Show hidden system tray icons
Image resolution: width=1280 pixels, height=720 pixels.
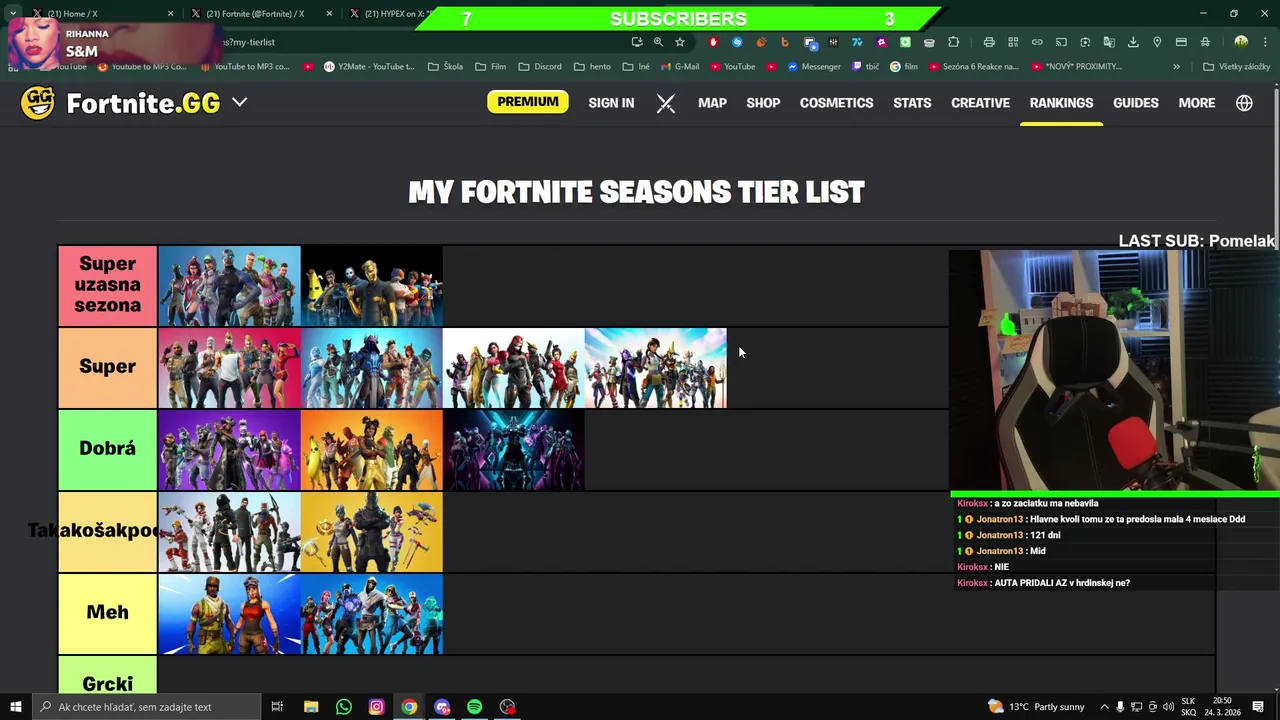coord(1104,707)
